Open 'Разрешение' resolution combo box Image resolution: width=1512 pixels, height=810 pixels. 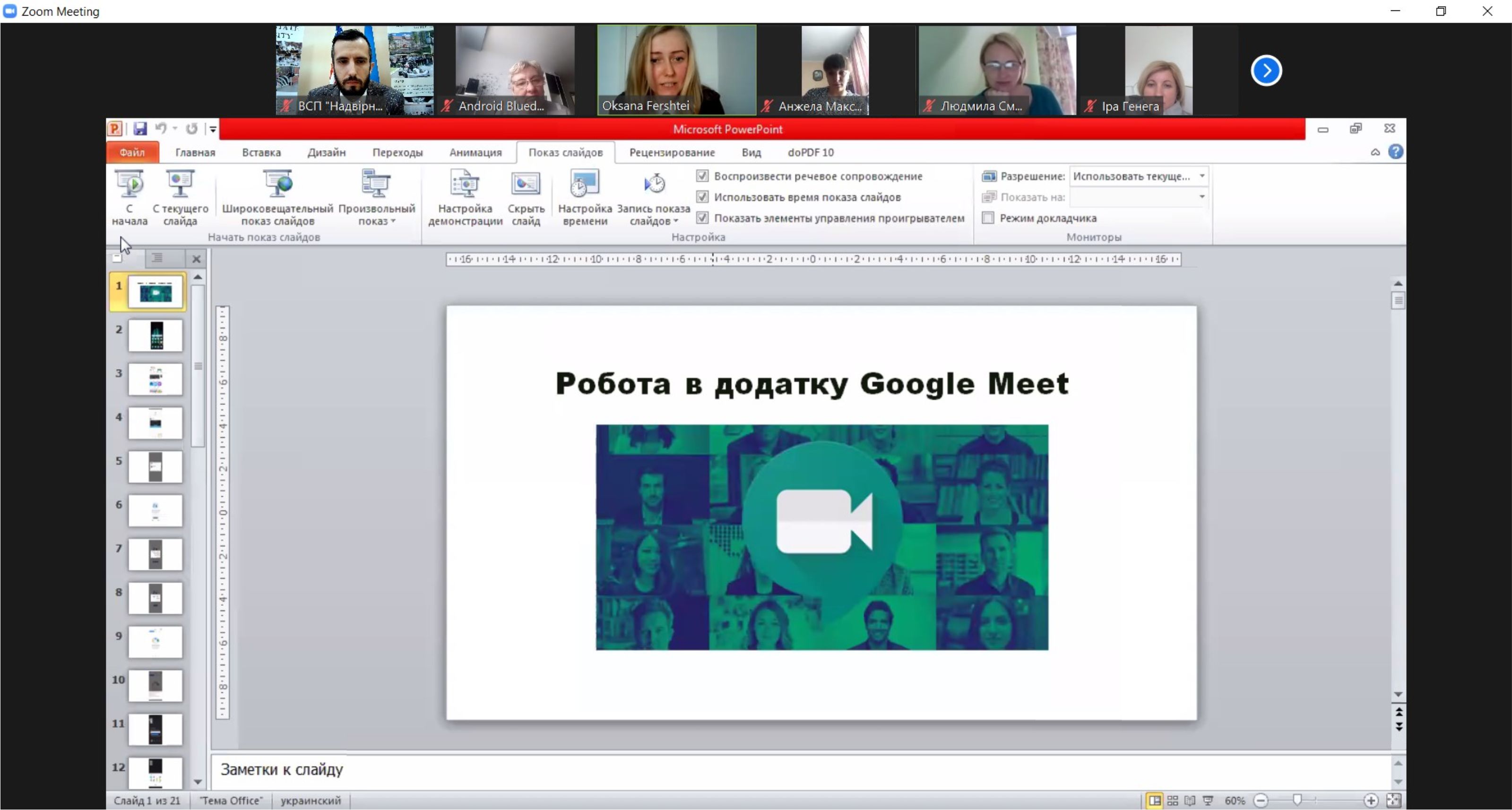coord(1138,176)
